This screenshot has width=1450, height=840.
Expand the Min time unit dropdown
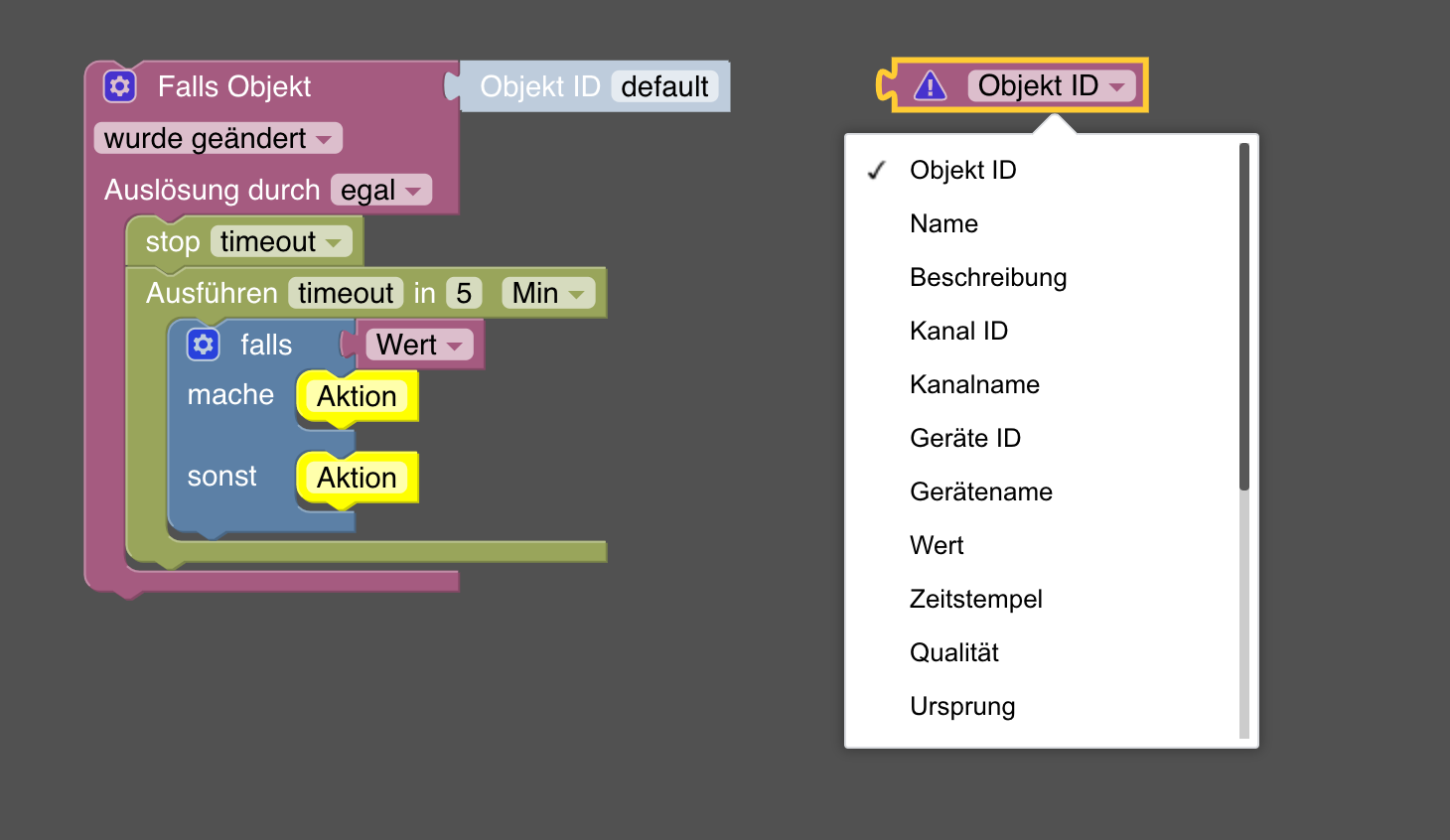(548, 293)
